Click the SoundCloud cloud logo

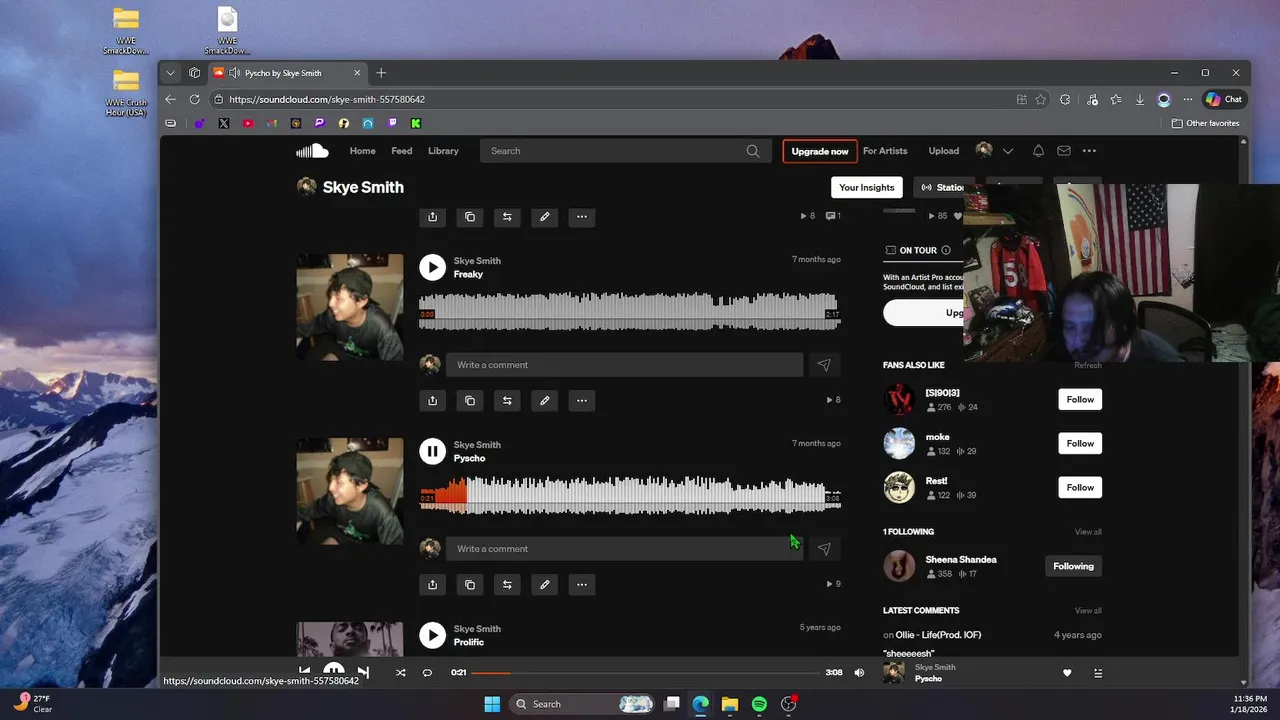(312, 151)
